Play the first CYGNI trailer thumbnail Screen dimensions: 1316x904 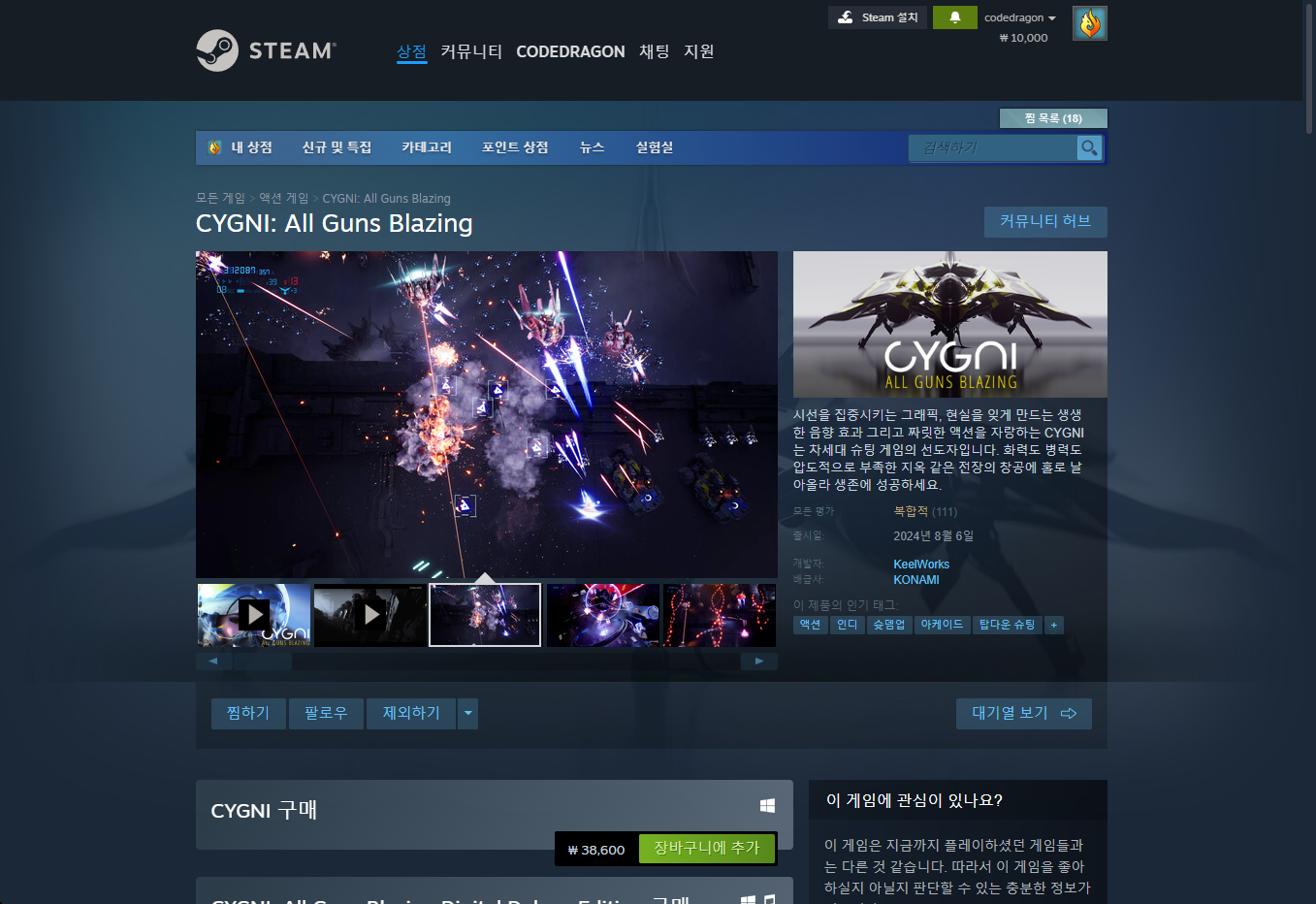pos(254,615)
